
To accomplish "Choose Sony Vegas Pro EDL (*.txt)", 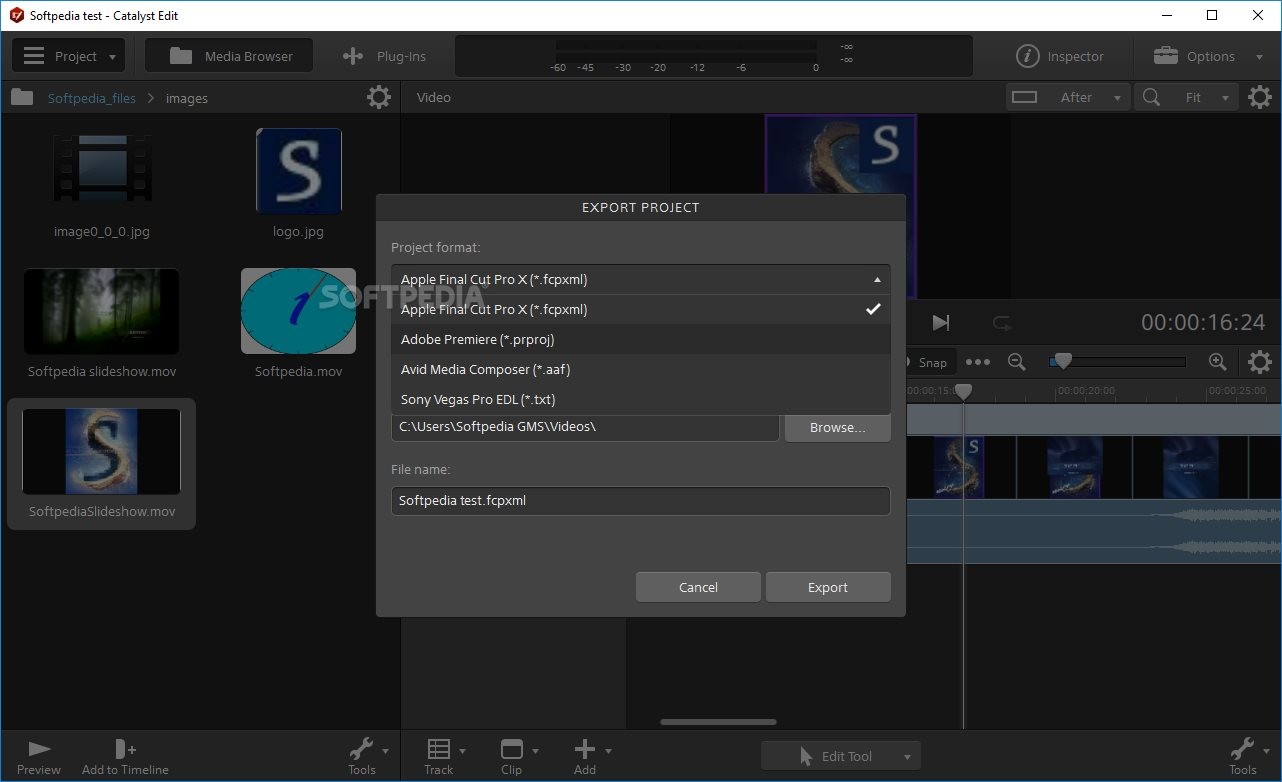I will [x=640, y=400].
